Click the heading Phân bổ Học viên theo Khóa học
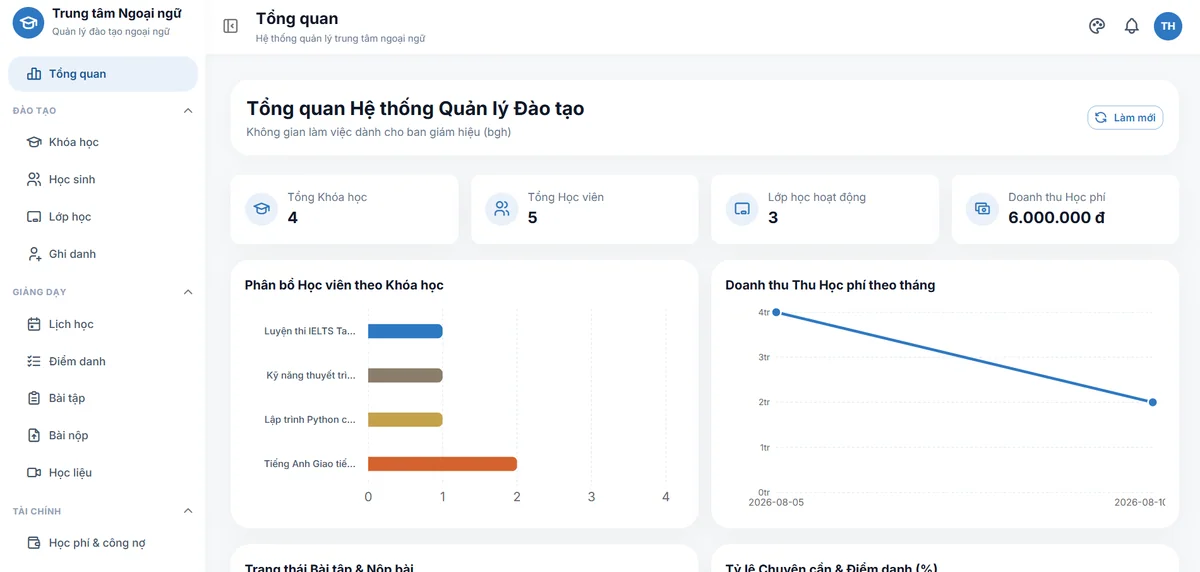 tap(344, 285)
